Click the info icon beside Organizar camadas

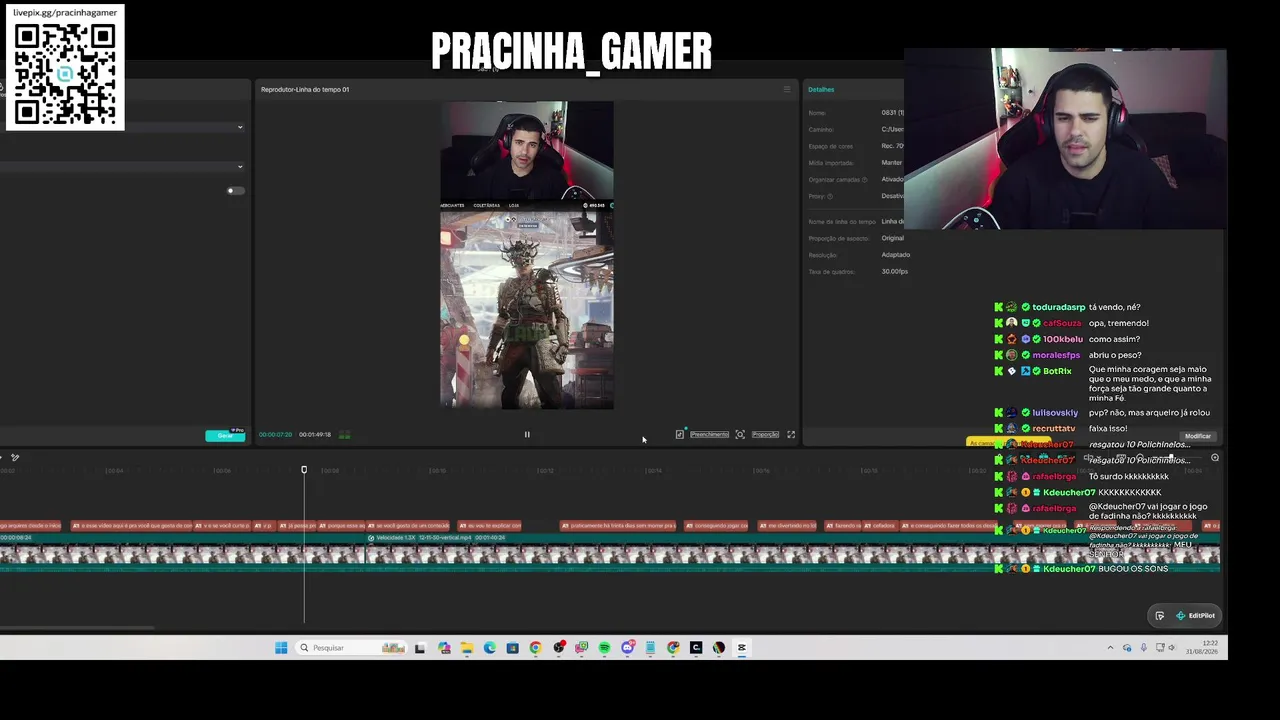pyautogui.click(x=866, y=180)
